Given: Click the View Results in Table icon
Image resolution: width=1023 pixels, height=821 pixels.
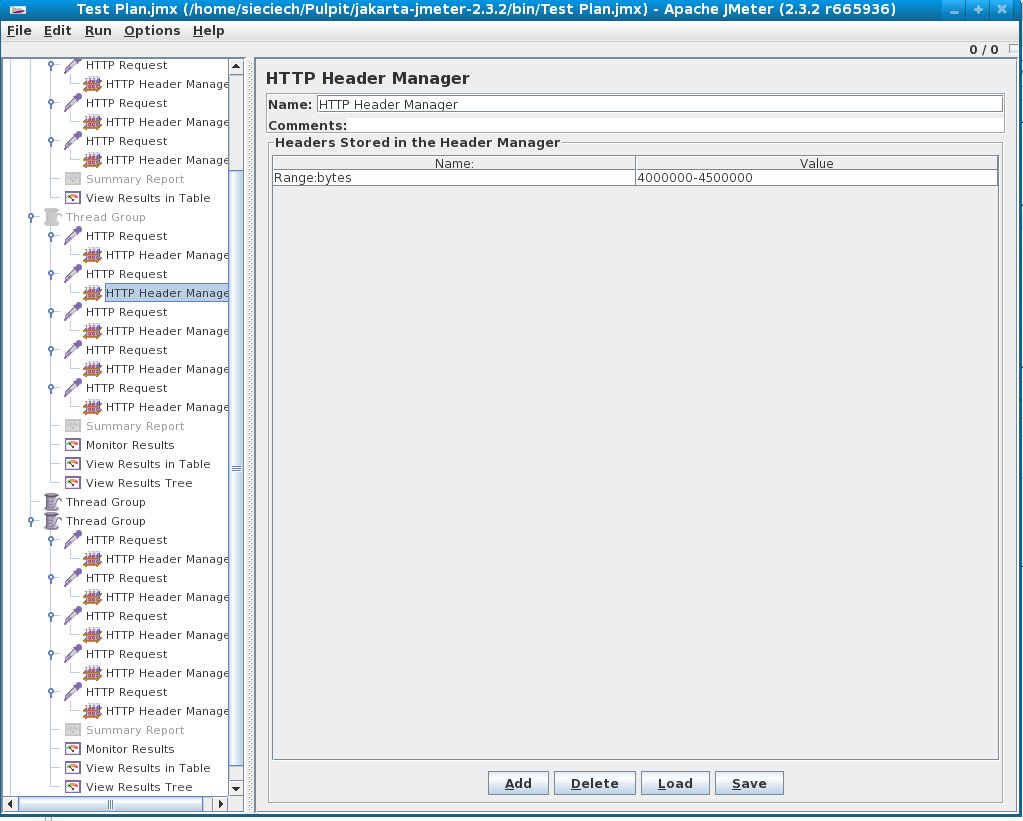Looking at the screenshot, I should [72, 197].
